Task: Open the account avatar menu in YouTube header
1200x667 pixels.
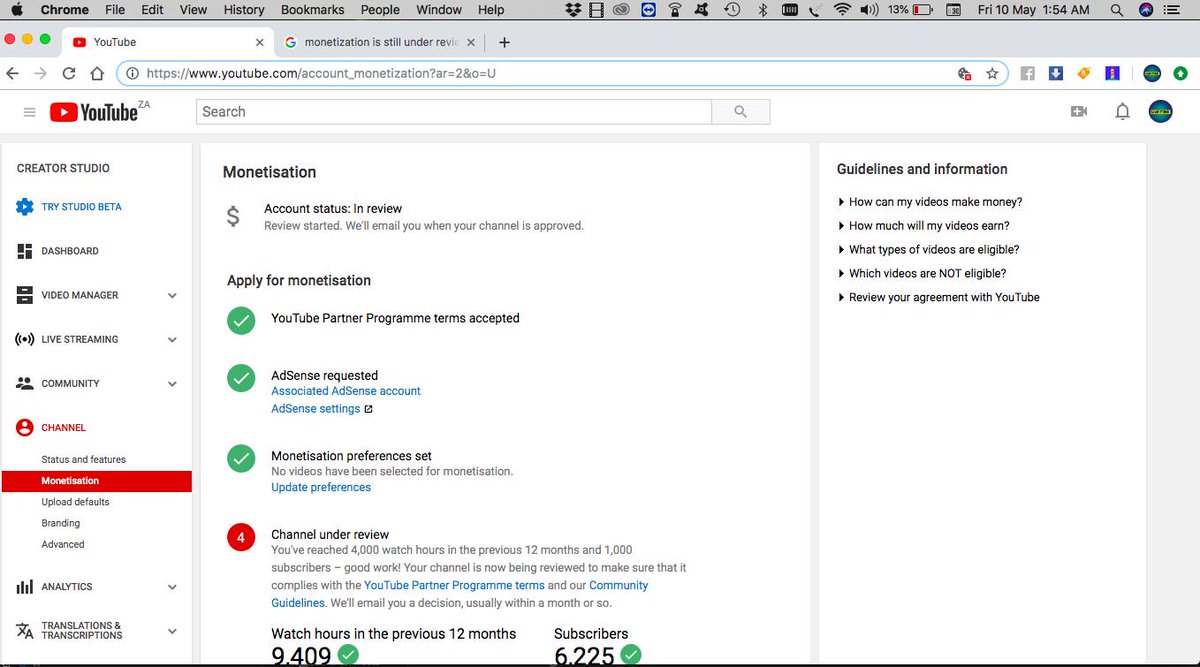Action: point(1160,111)
